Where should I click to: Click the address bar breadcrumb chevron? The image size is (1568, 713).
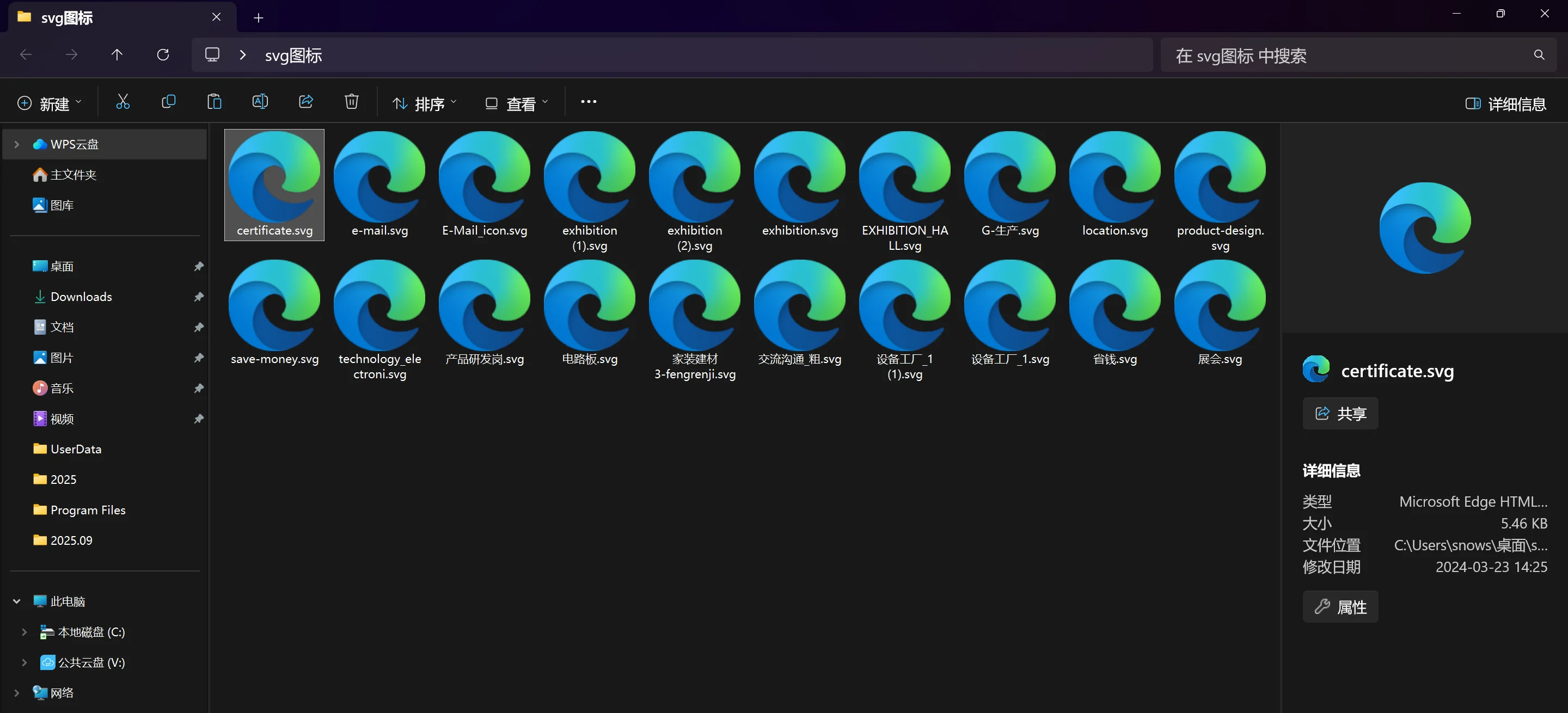(x=243, y=55)
